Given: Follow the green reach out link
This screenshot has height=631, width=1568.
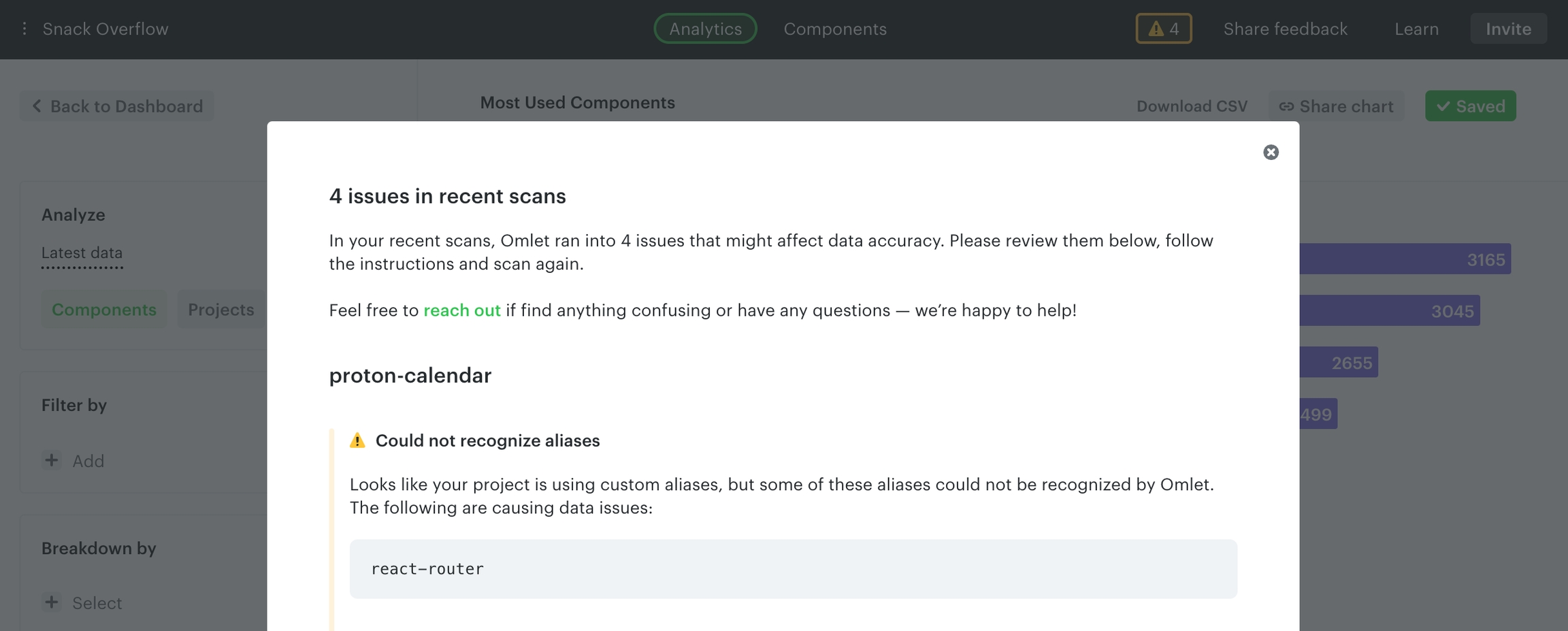Looking at the screenshot, I should (x=461, y=310).
